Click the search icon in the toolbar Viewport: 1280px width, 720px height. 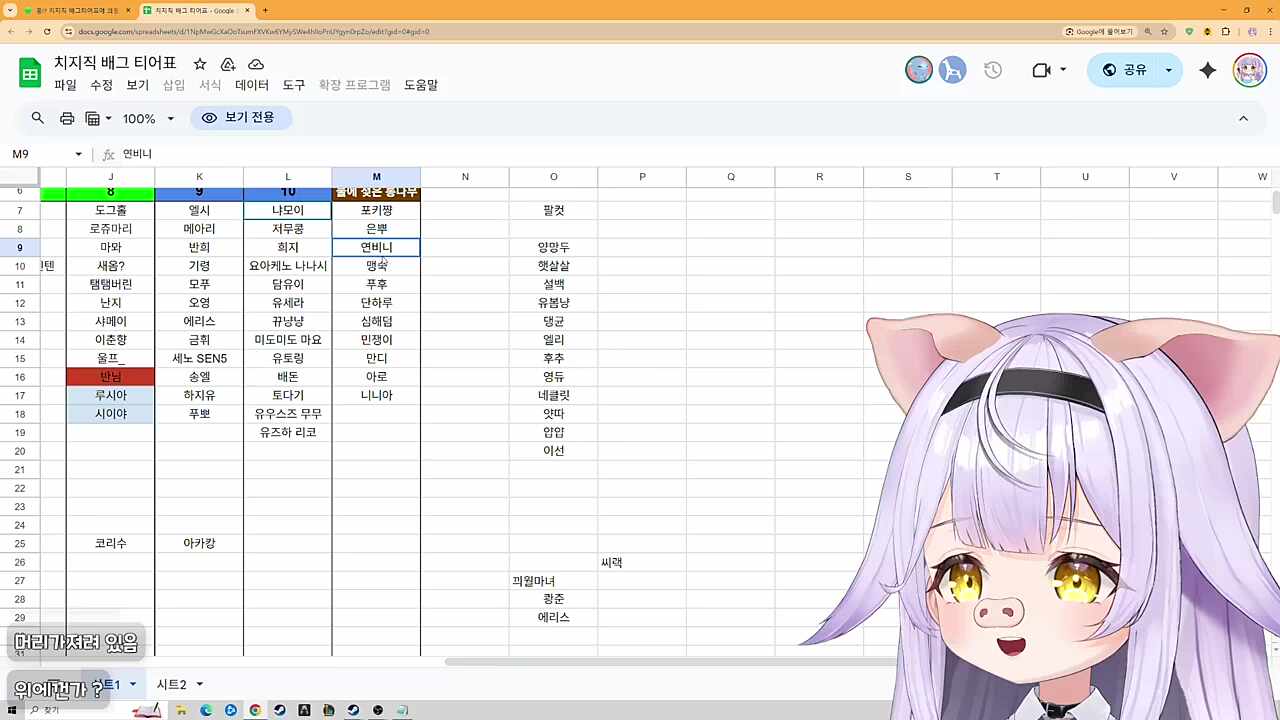click(x=37, y=118)
